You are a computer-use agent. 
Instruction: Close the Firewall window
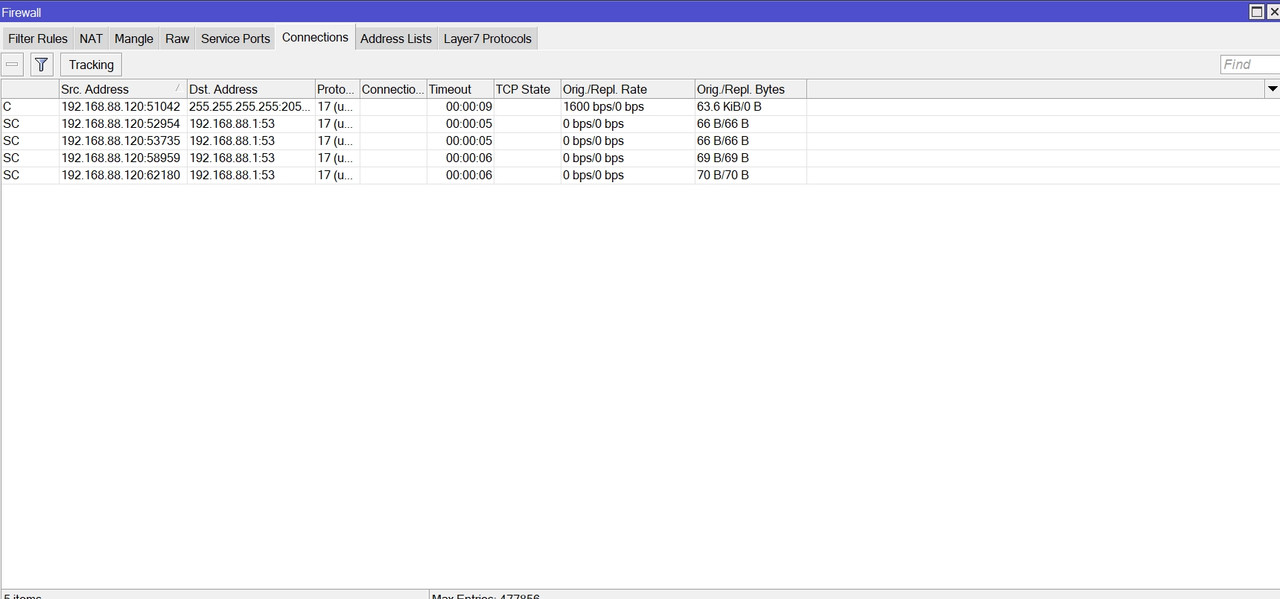pyautogui.click(x=1273, y=12)
